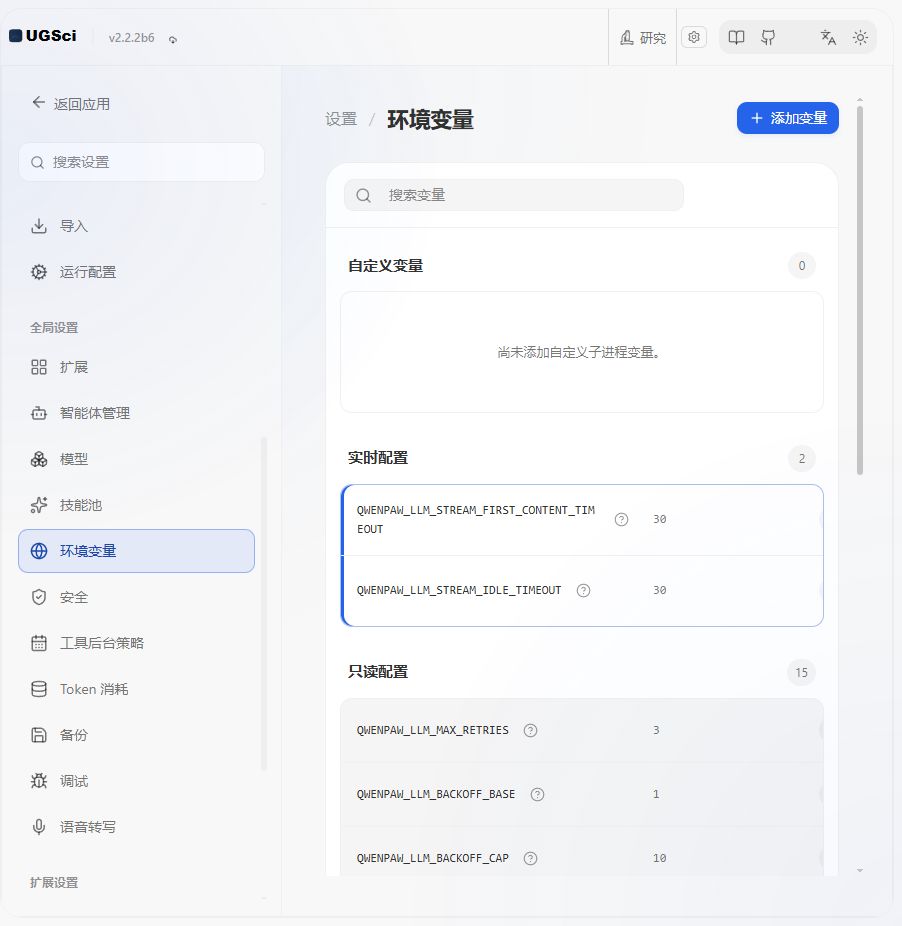902x926 pixels.
Task: Click the 导入 download icon
Action: click(x=39, y=226)
